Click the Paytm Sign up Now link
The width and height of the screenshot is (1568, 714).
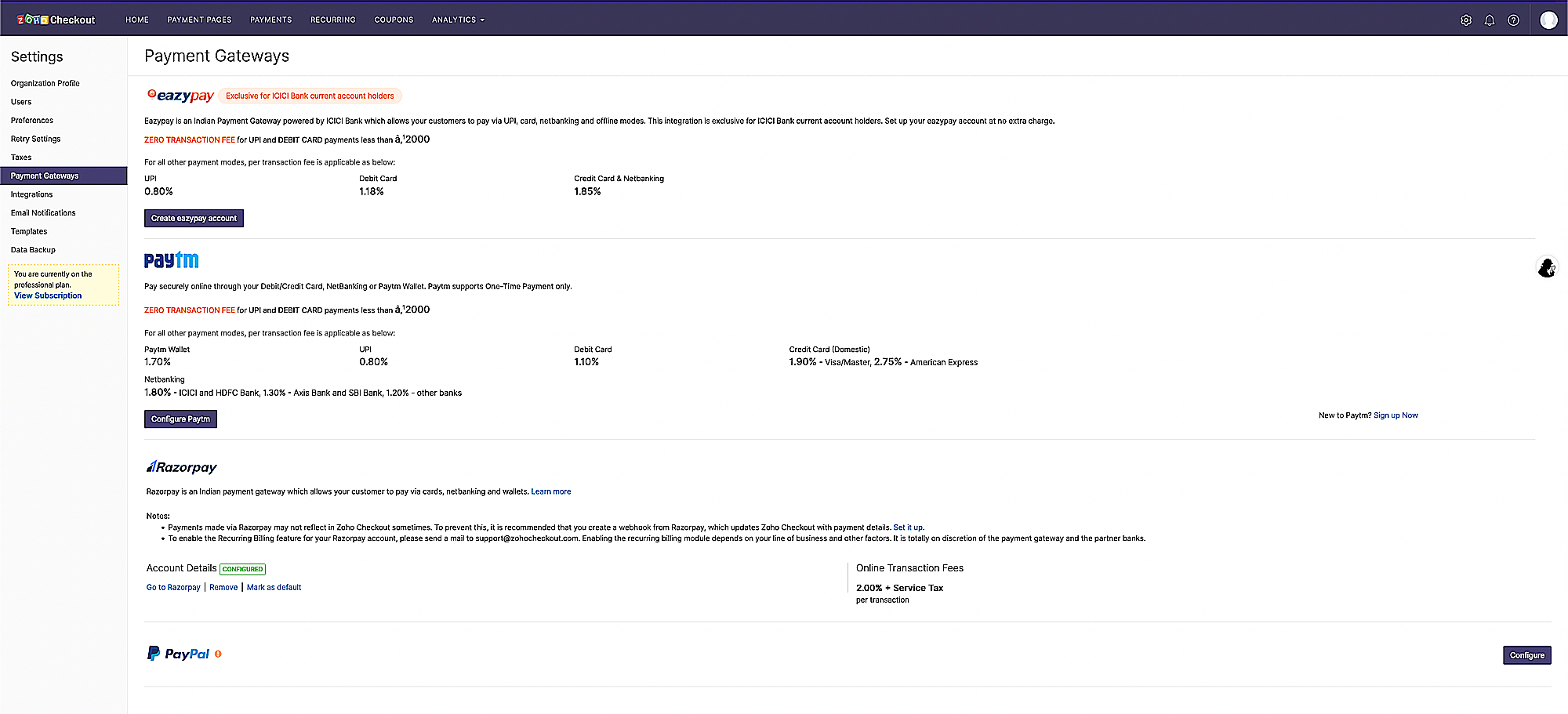tap(1396, 415)
